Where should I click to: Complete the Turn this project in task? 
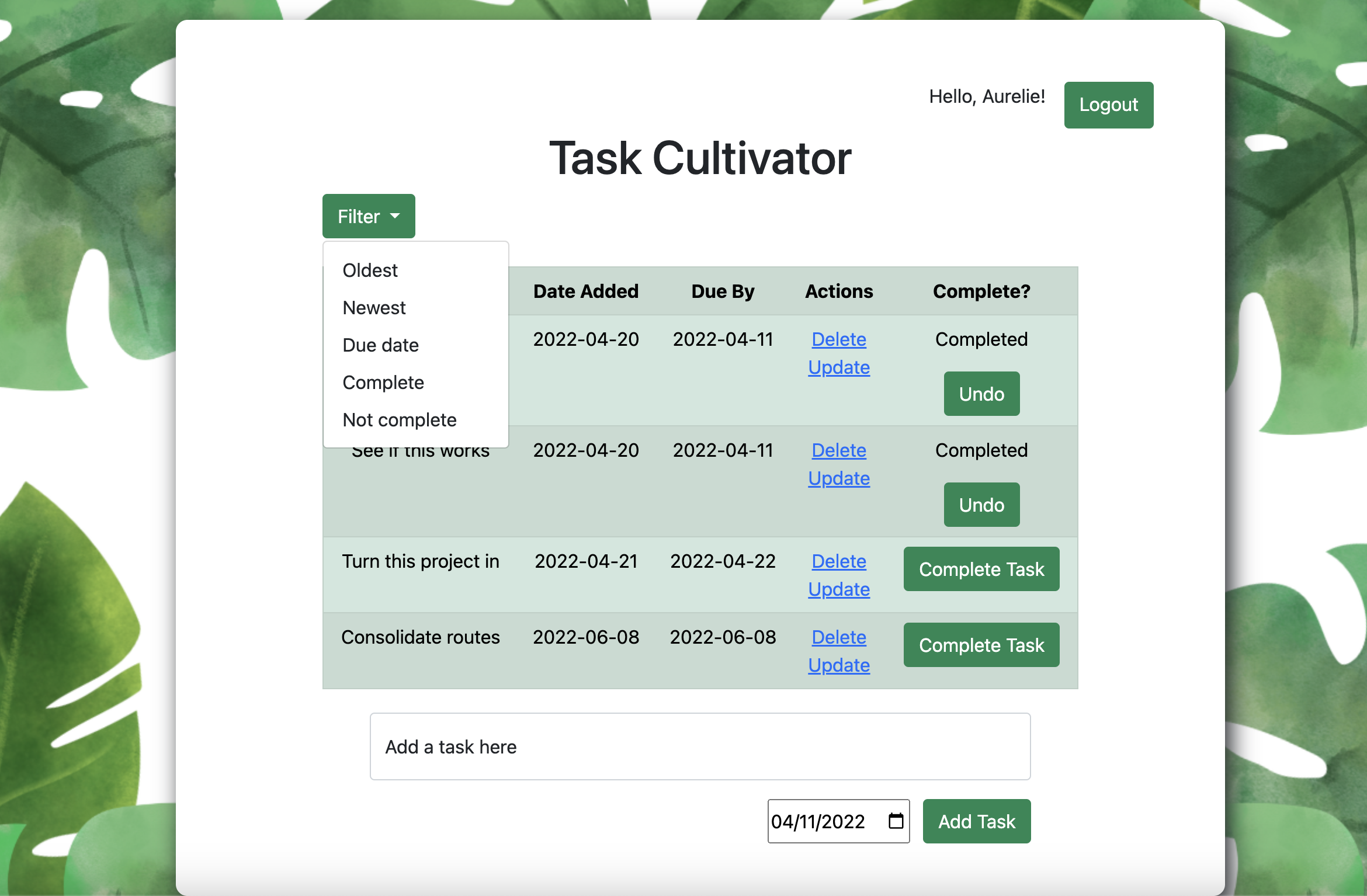[981, 569]
